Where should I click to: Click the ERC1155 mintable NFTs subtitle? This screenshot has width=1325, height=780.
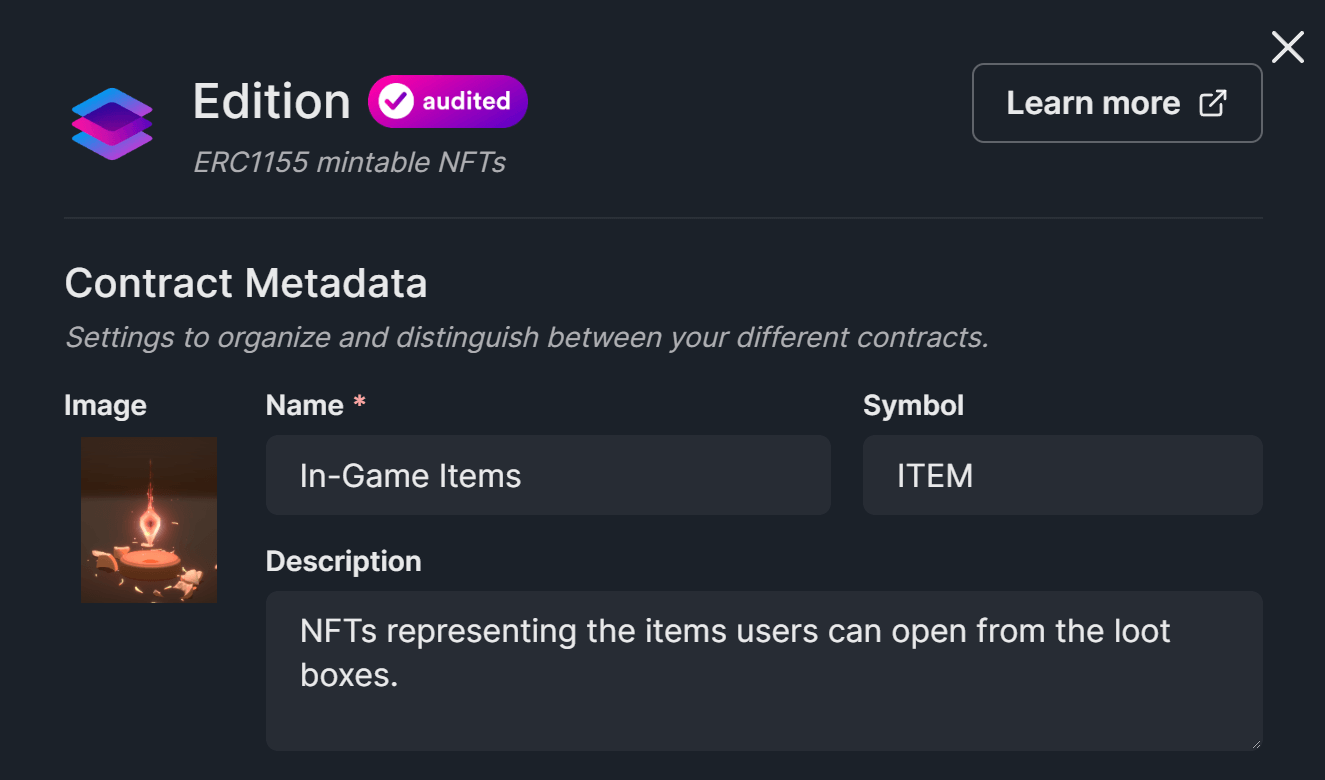click(x=348, y=162)
